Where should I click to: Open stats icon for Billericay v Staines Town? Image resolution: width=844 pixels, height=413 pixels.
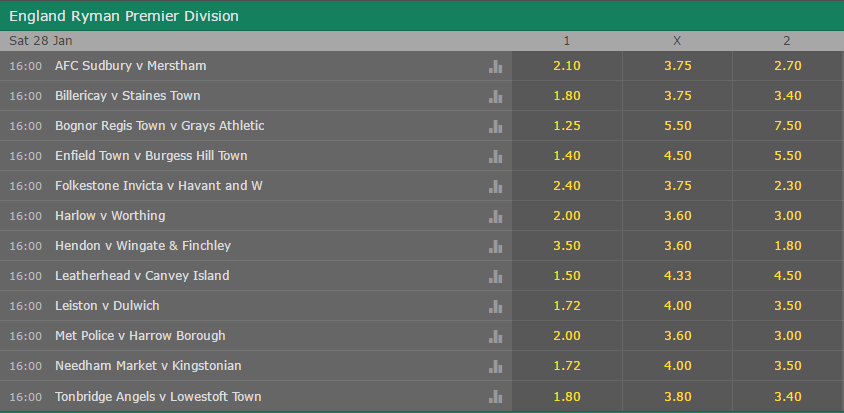(495, 96)
